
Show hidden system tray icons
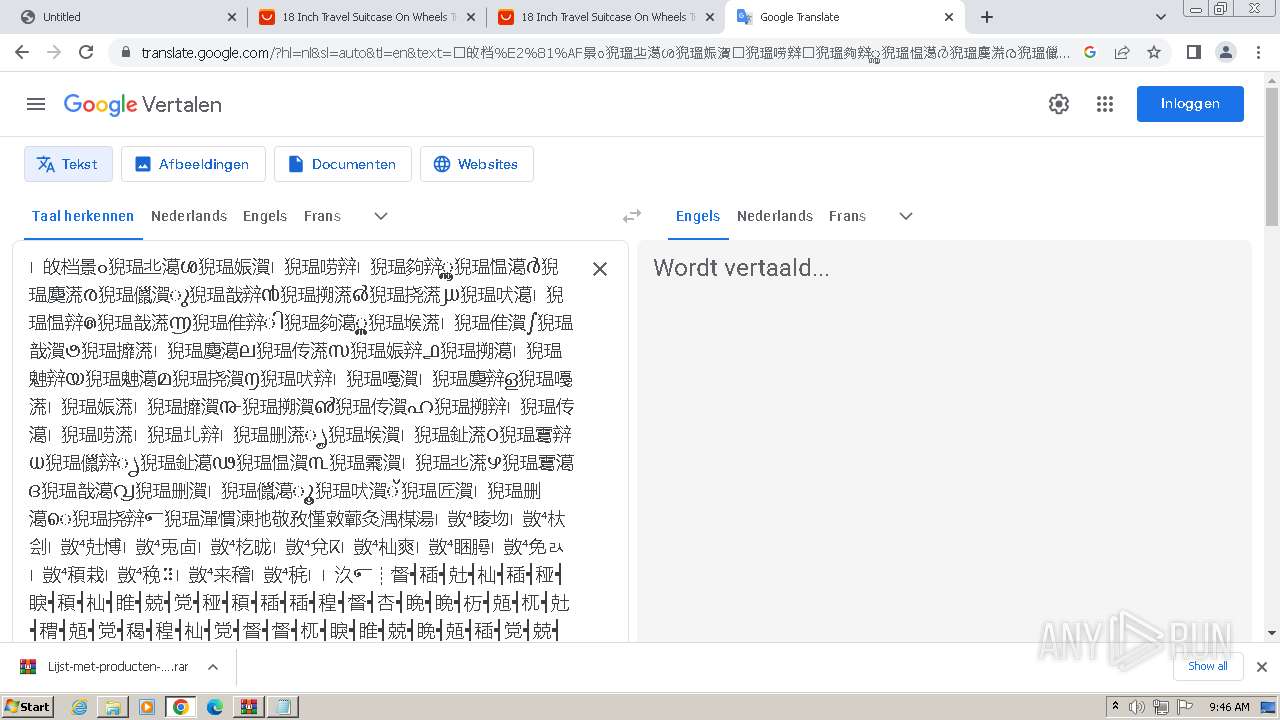click(1116, 707)
